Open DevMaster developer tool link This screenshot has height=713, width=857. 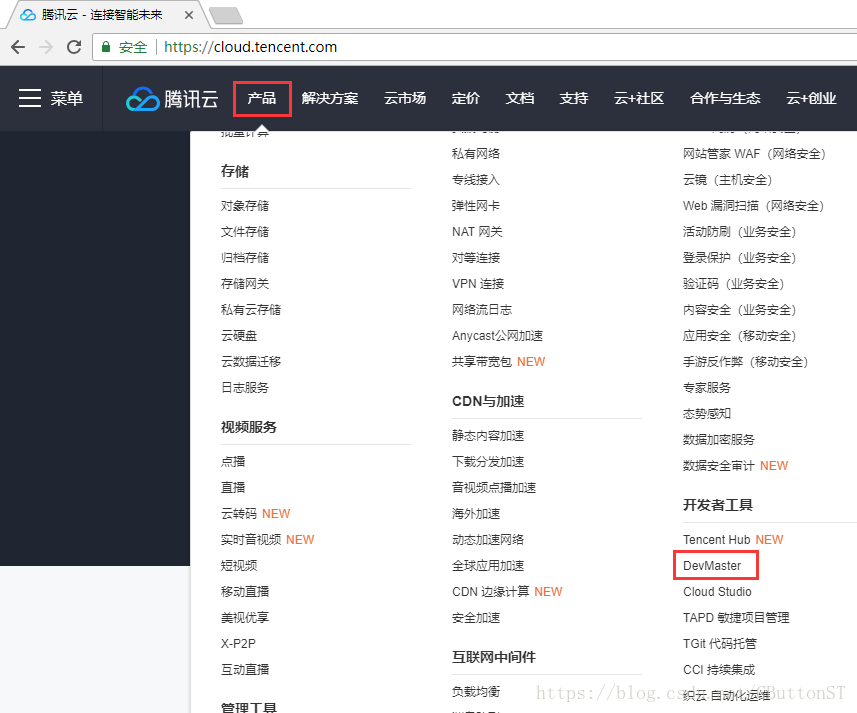(x=712, y=565)
